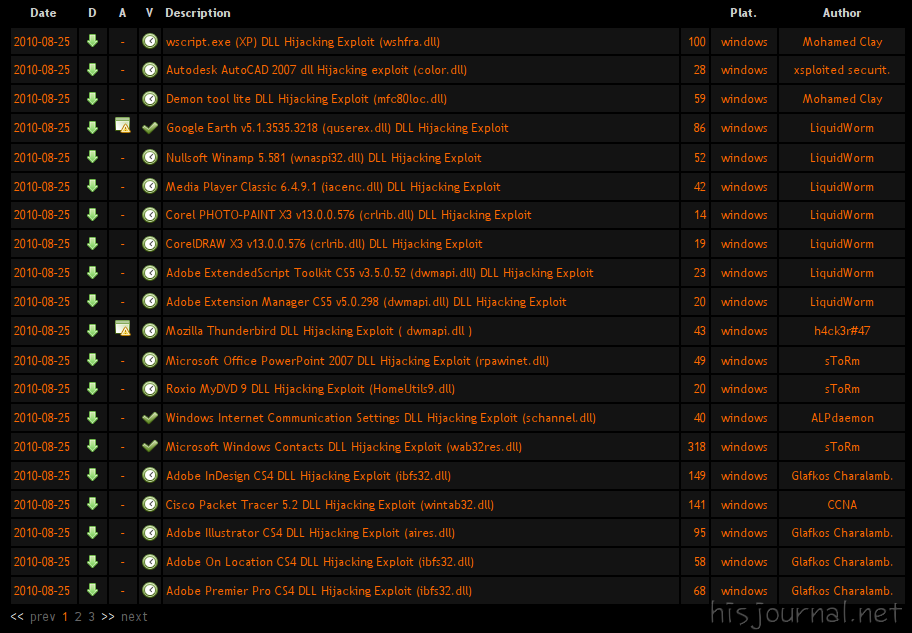The height and width of the screenshot is (633, 912).
Task: Click verified checkmark for Microsoft Windows Contacts row
Action: [150, 446]
